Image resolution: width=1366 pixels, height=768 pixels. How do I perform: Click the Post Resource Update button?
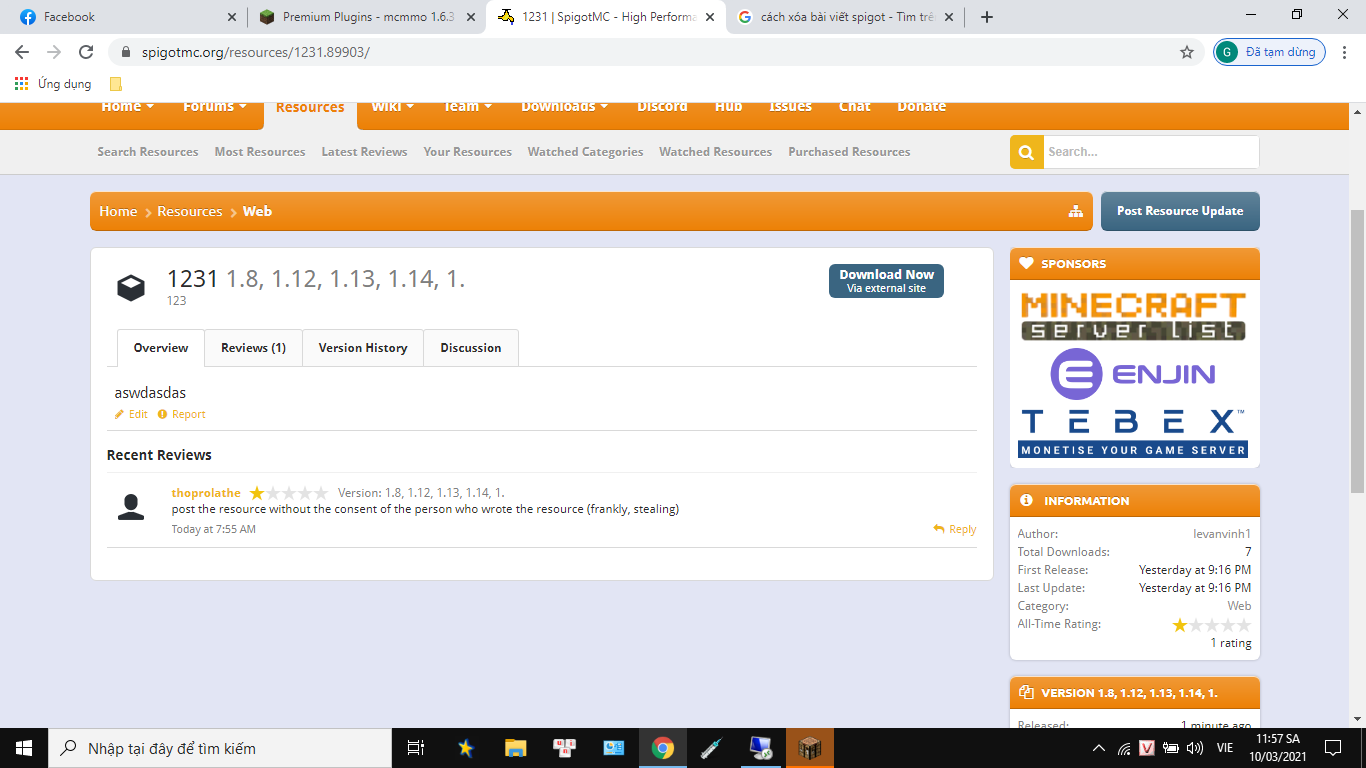point(1180,211)
